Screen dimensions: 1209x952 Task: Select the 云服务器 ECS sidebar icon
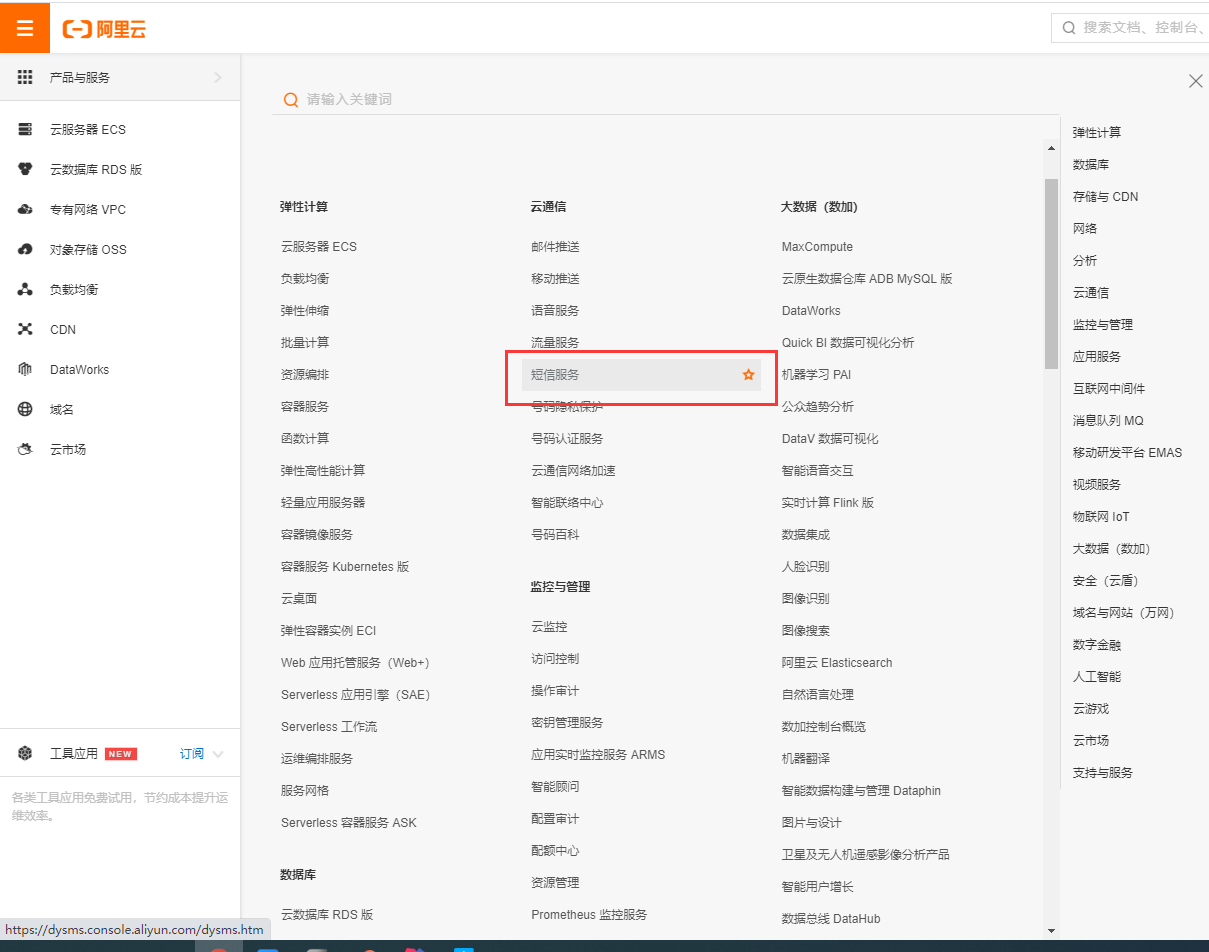click(x=25, y=128)
